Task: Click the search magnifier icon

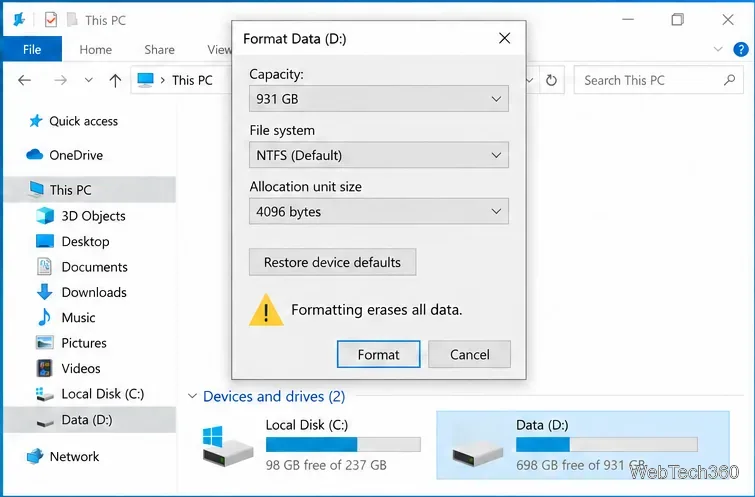Action: point(729,80)
